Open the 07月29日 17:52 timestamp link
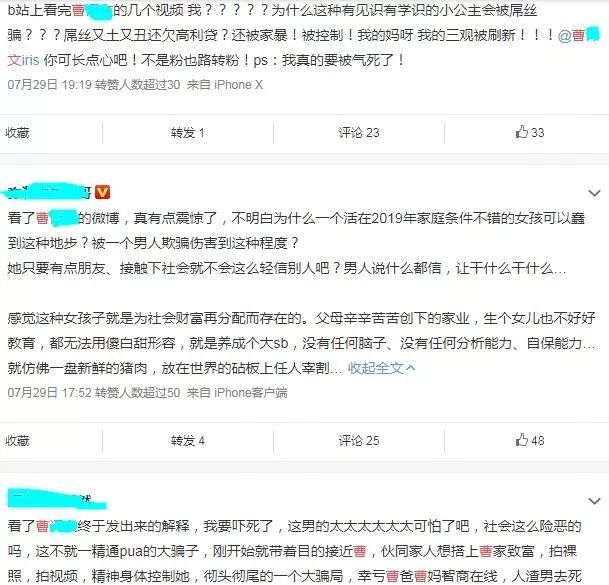This screenshot has width=609, height=585. 49,393
